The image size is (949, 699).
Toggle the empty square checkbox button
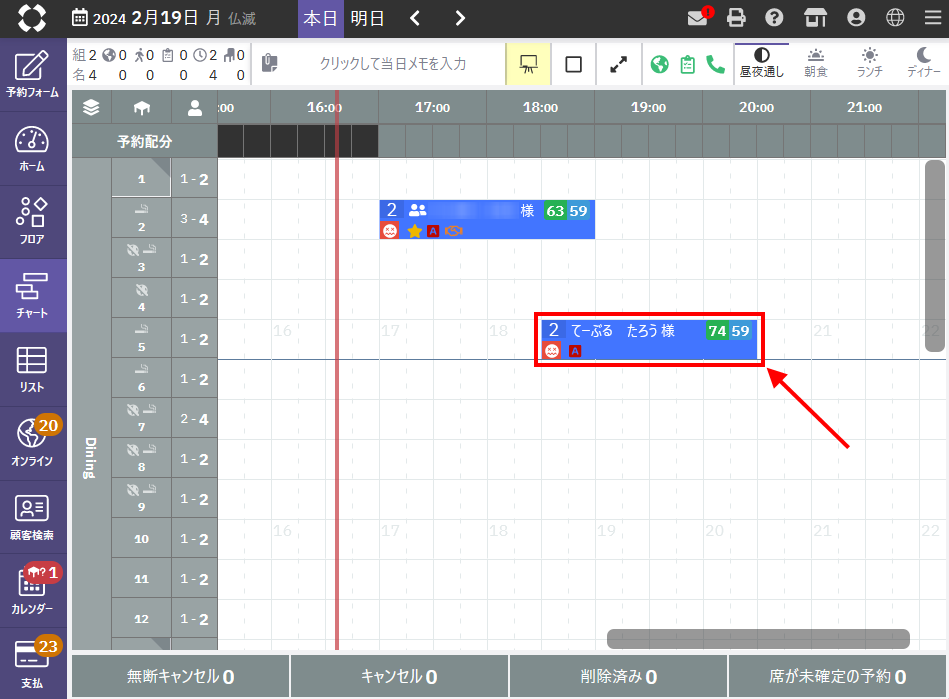point(573,64)
